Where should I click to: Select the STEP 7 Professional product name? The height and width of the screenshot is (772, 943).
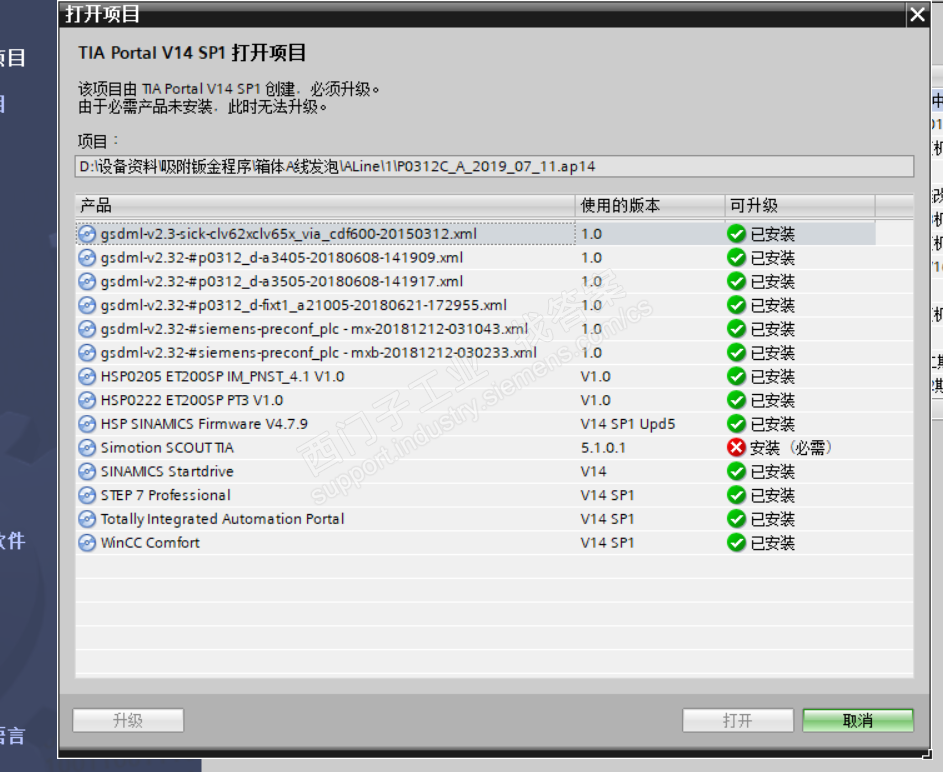[166, 495]
